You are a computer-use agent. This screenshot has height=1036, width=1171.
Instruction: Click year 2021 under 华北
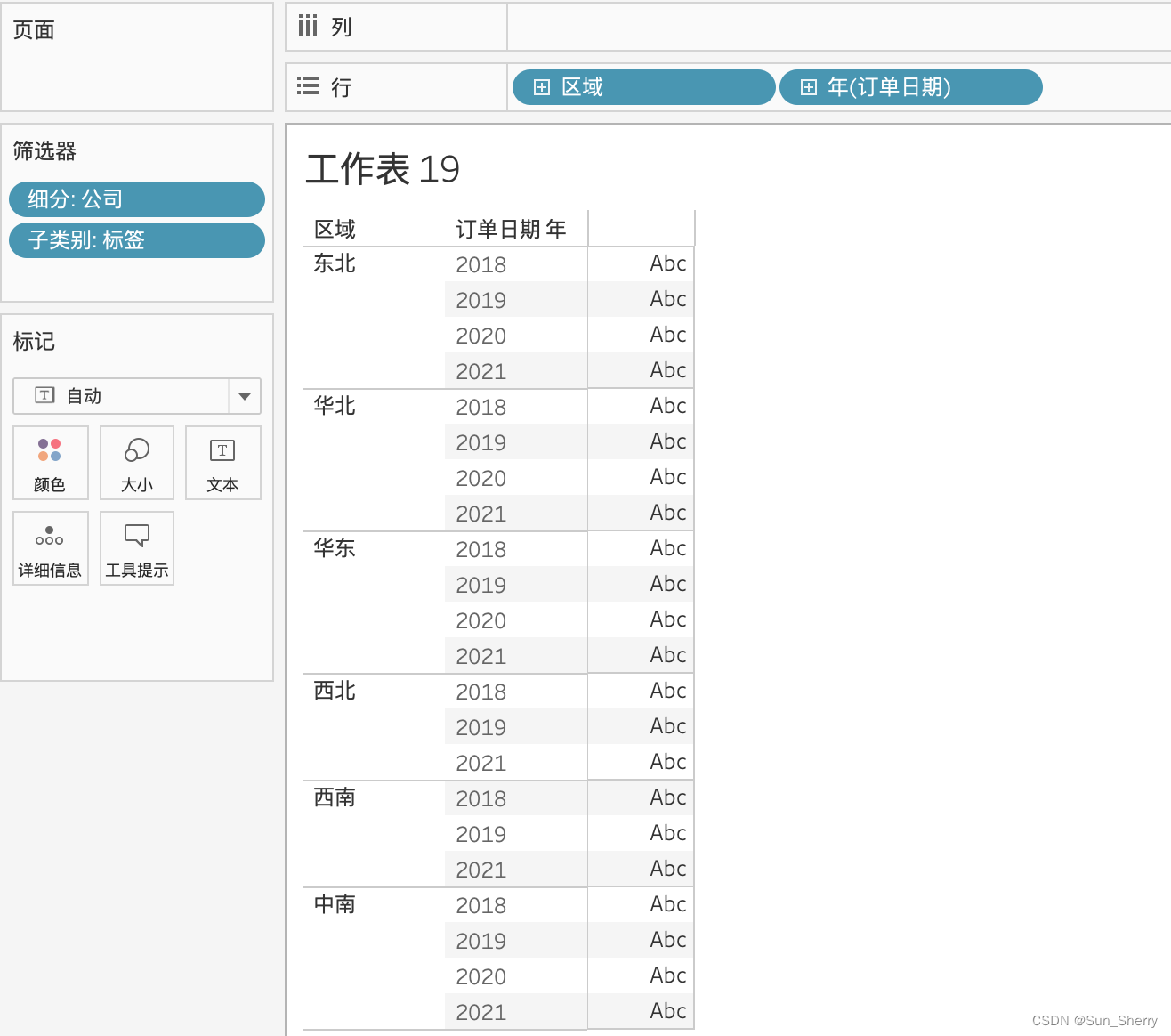pyautogui.click(x=481, y=514)
